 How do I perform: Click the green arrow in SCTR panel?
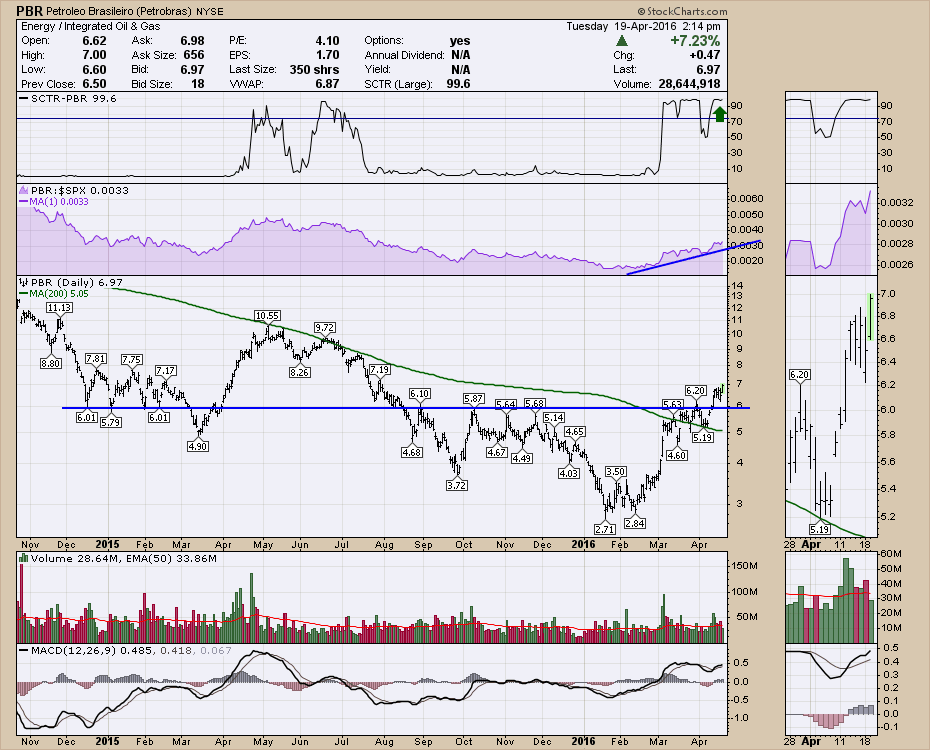click(719, 114)
